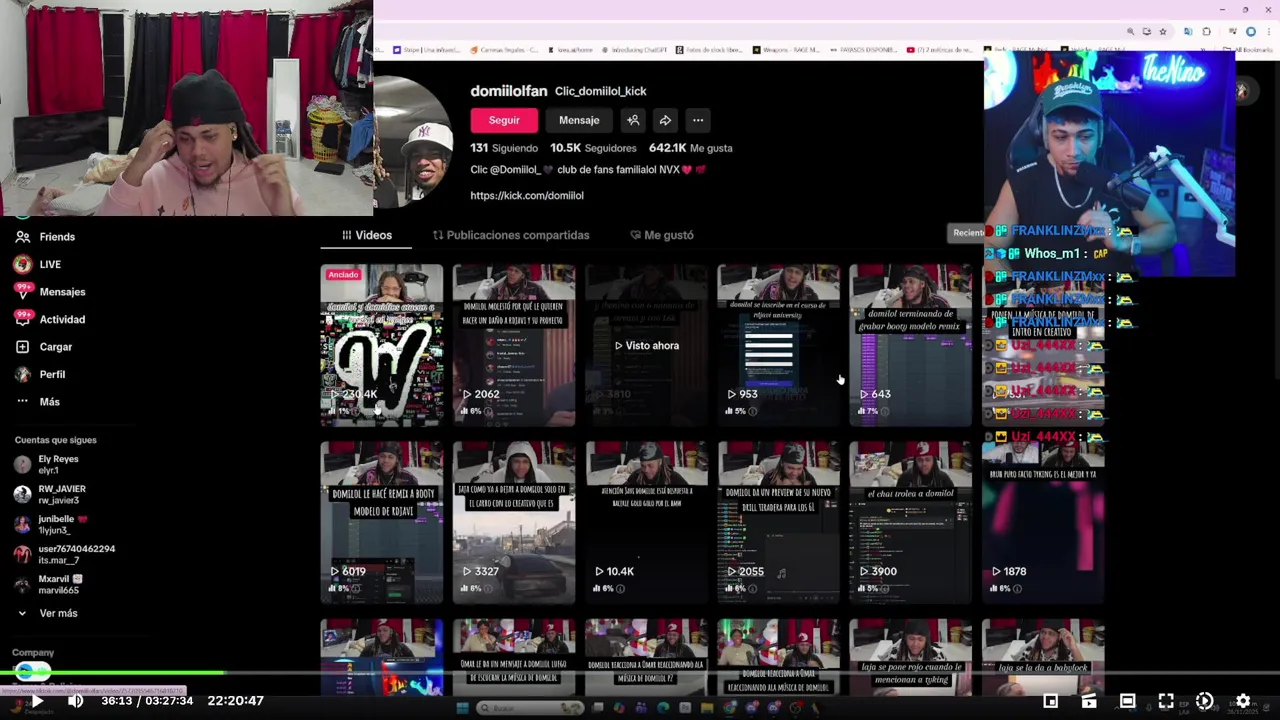Image resolution: width=1280 pixels, height=720 pixels.
Task: Click the theater mode icon in player bar
Action: [1127, 701]
